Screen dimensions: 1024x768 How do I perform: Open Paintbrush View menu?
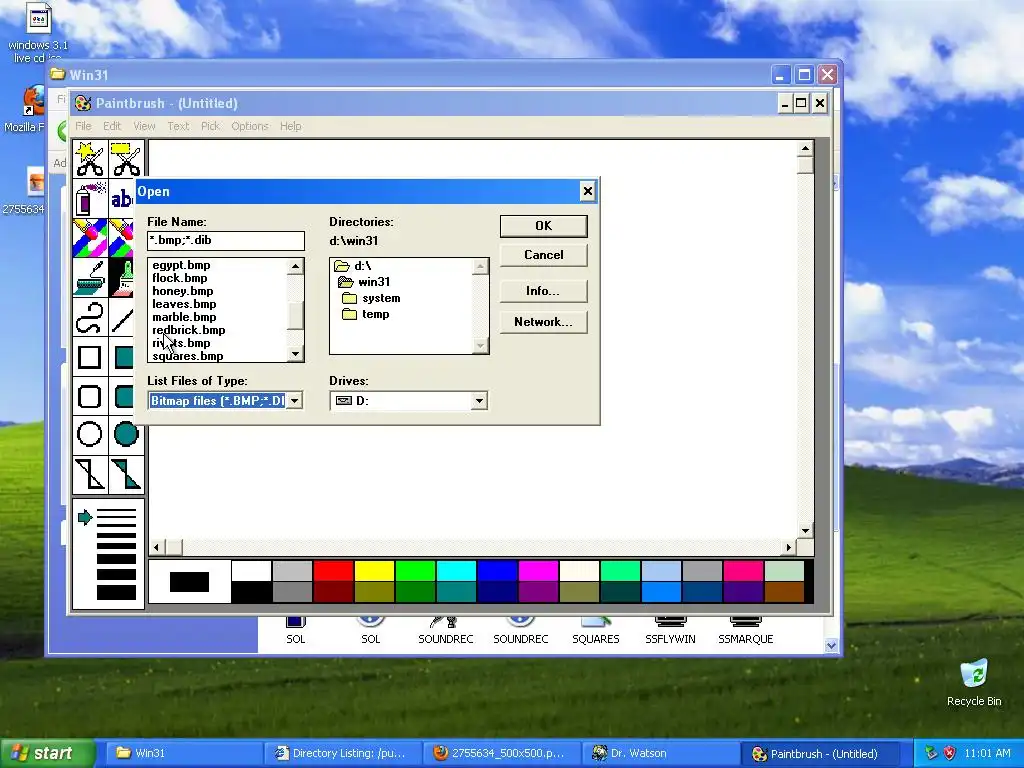pyautogui.click(x=144, y=126)
